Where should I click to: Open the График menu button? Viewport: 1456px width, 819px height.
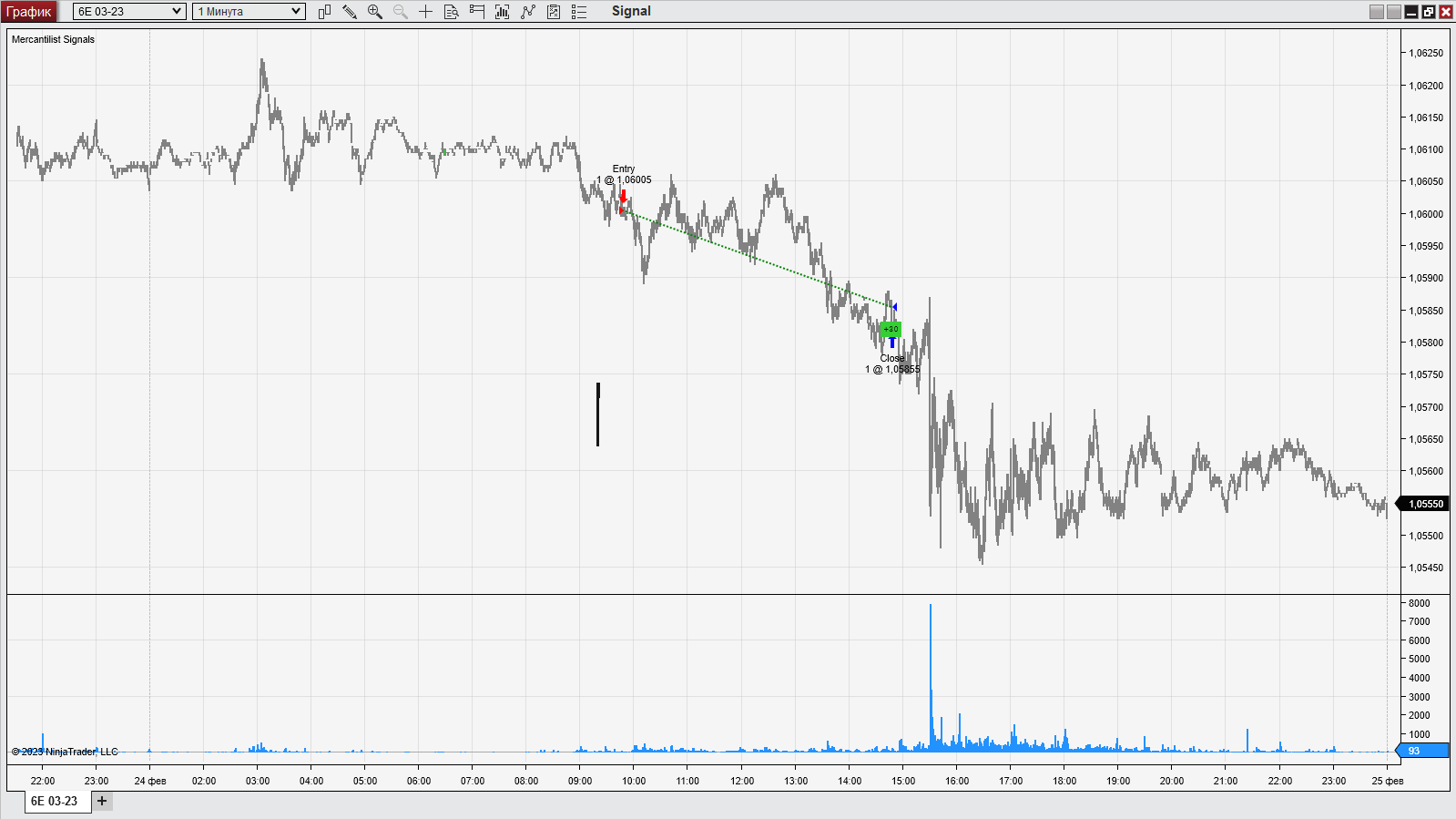29,12
